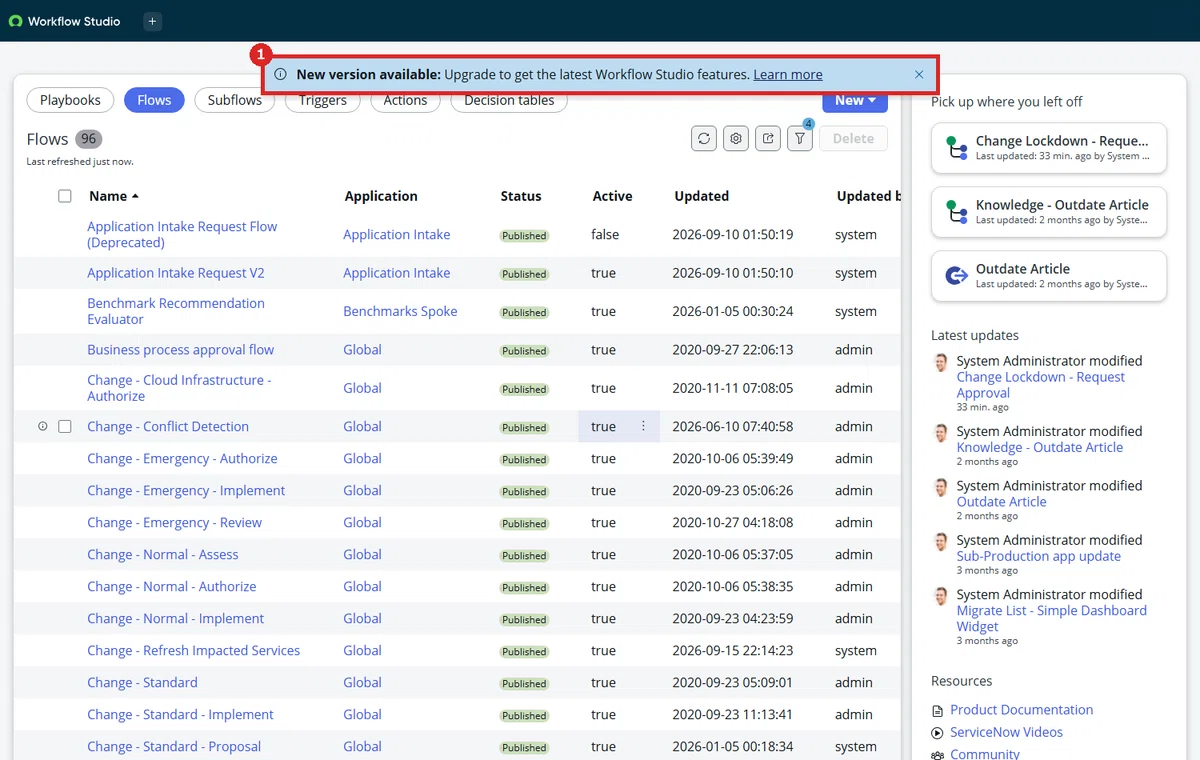
Task: Open the Product Documentation resource link
Action: [x=1021, y=710]
